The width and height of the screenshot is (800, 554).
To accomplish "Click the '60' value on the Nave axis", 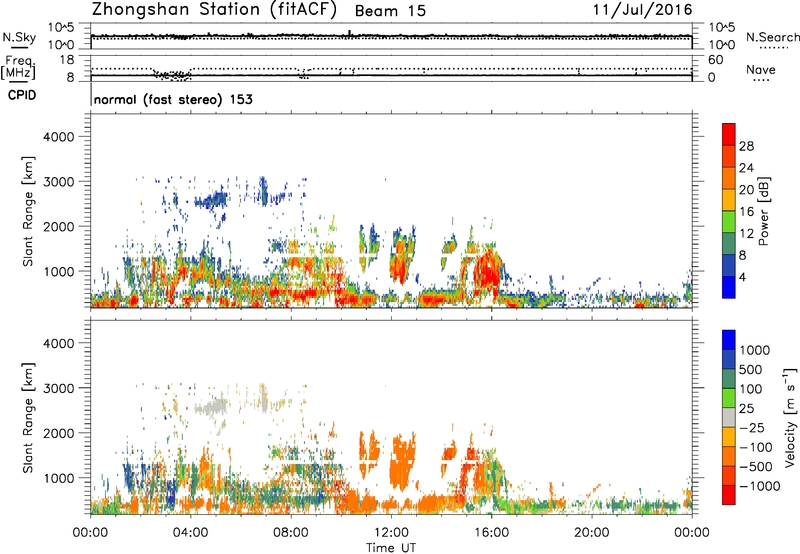I will [x=715, y=60].
